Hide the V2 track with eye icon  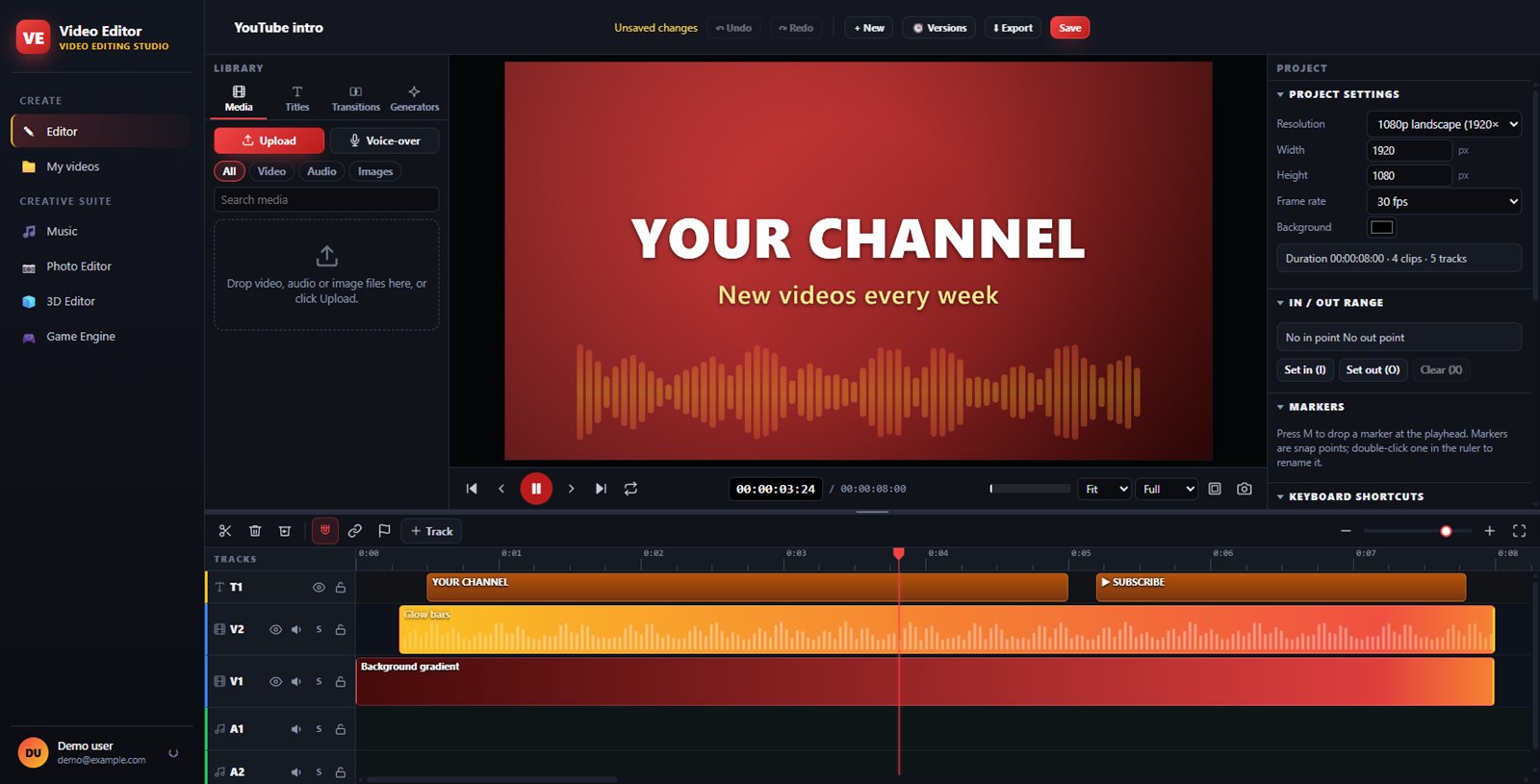(x=275, y=630)
